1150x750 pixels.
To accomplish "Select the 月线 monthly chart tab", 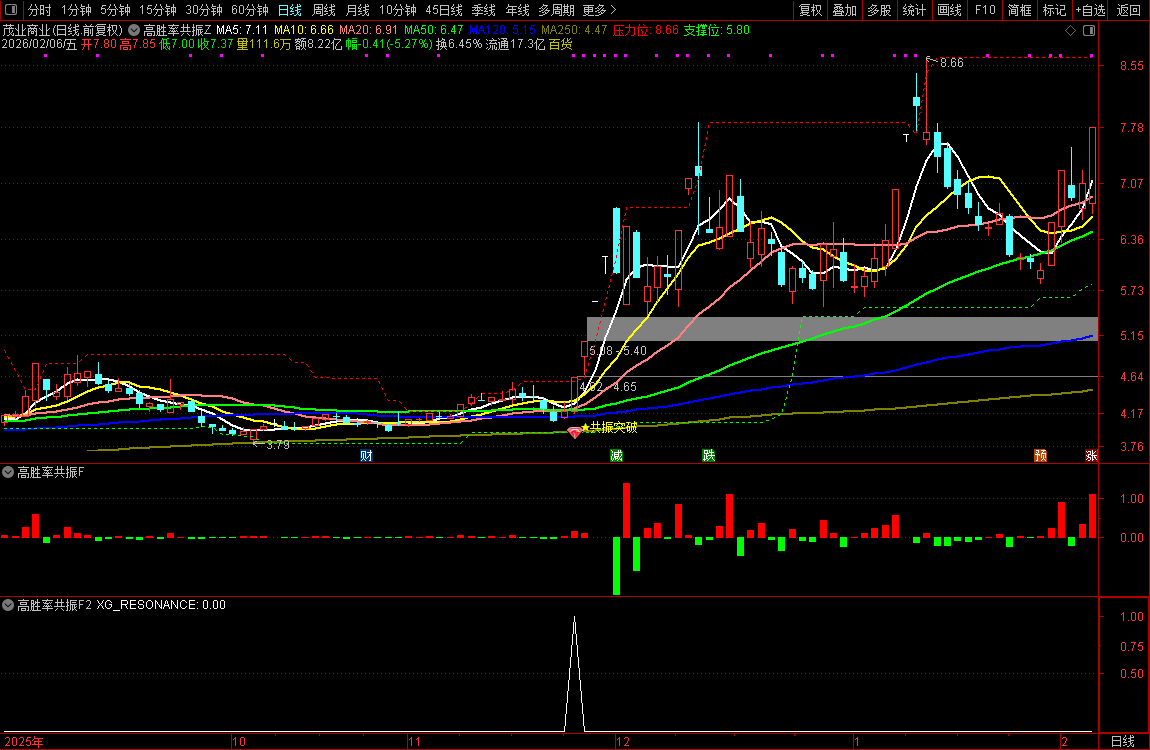I will coord(357,10).
